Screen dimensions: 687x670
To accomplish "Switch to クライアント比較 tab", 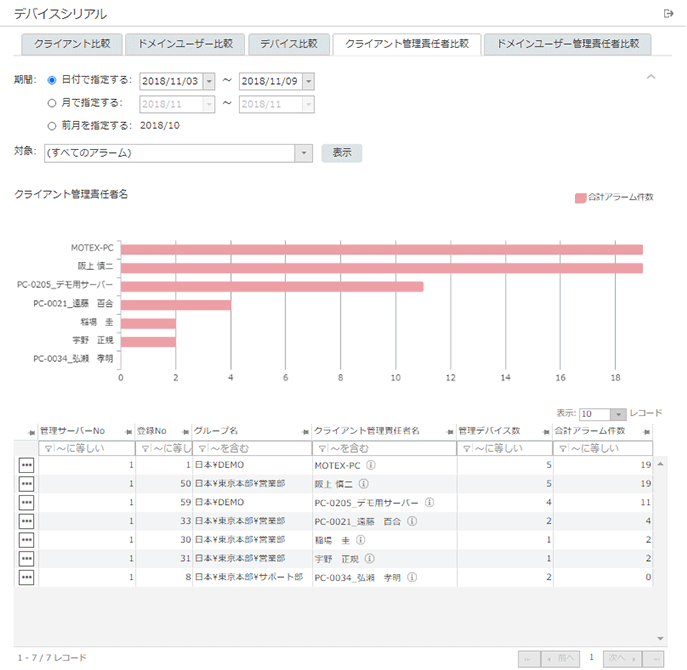I will click(x=72, y=44).
